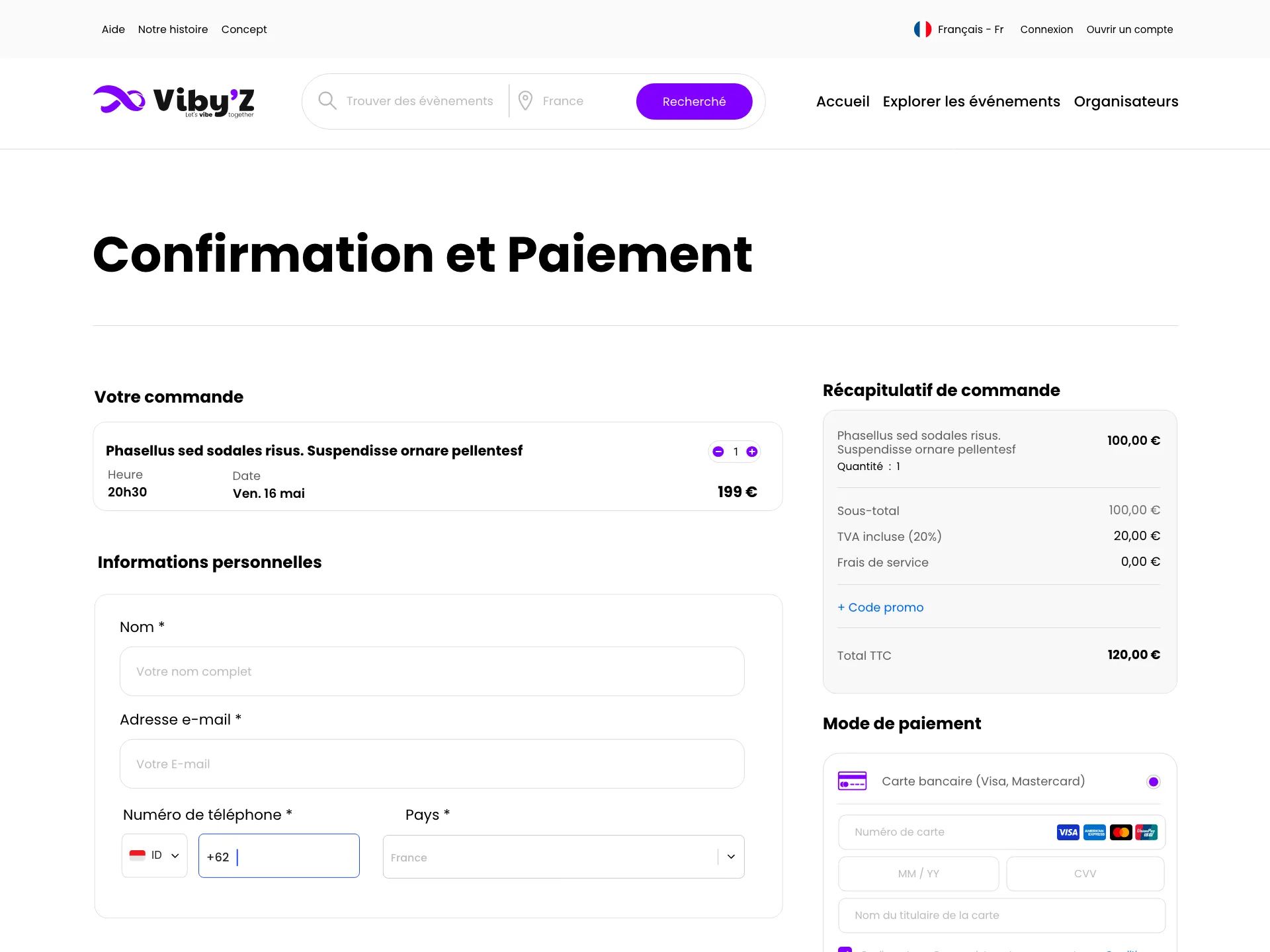
Task: Add a promo code via + Code promo
Action: 880,607
